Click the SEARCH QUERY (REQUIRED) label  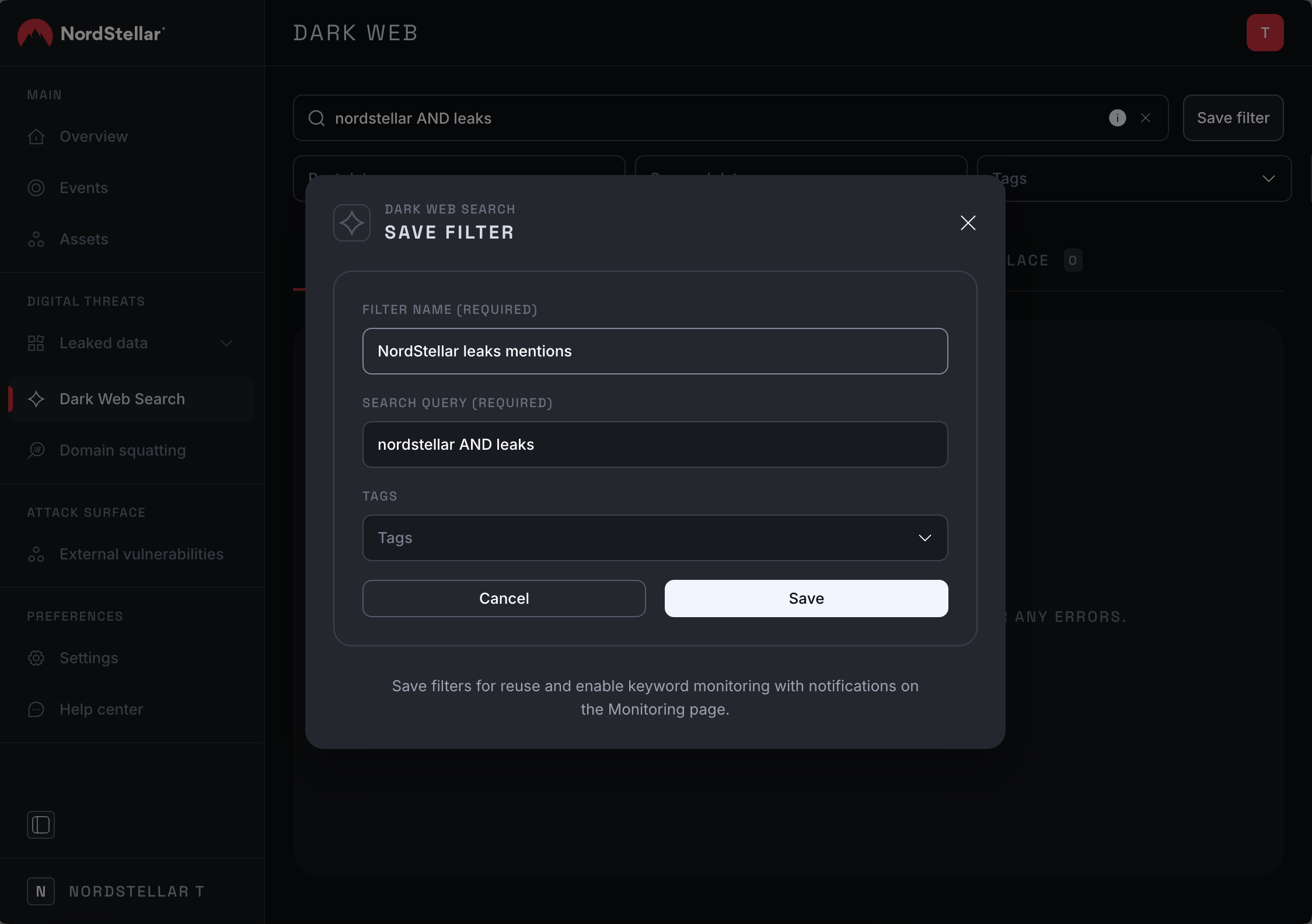point(458,402)
